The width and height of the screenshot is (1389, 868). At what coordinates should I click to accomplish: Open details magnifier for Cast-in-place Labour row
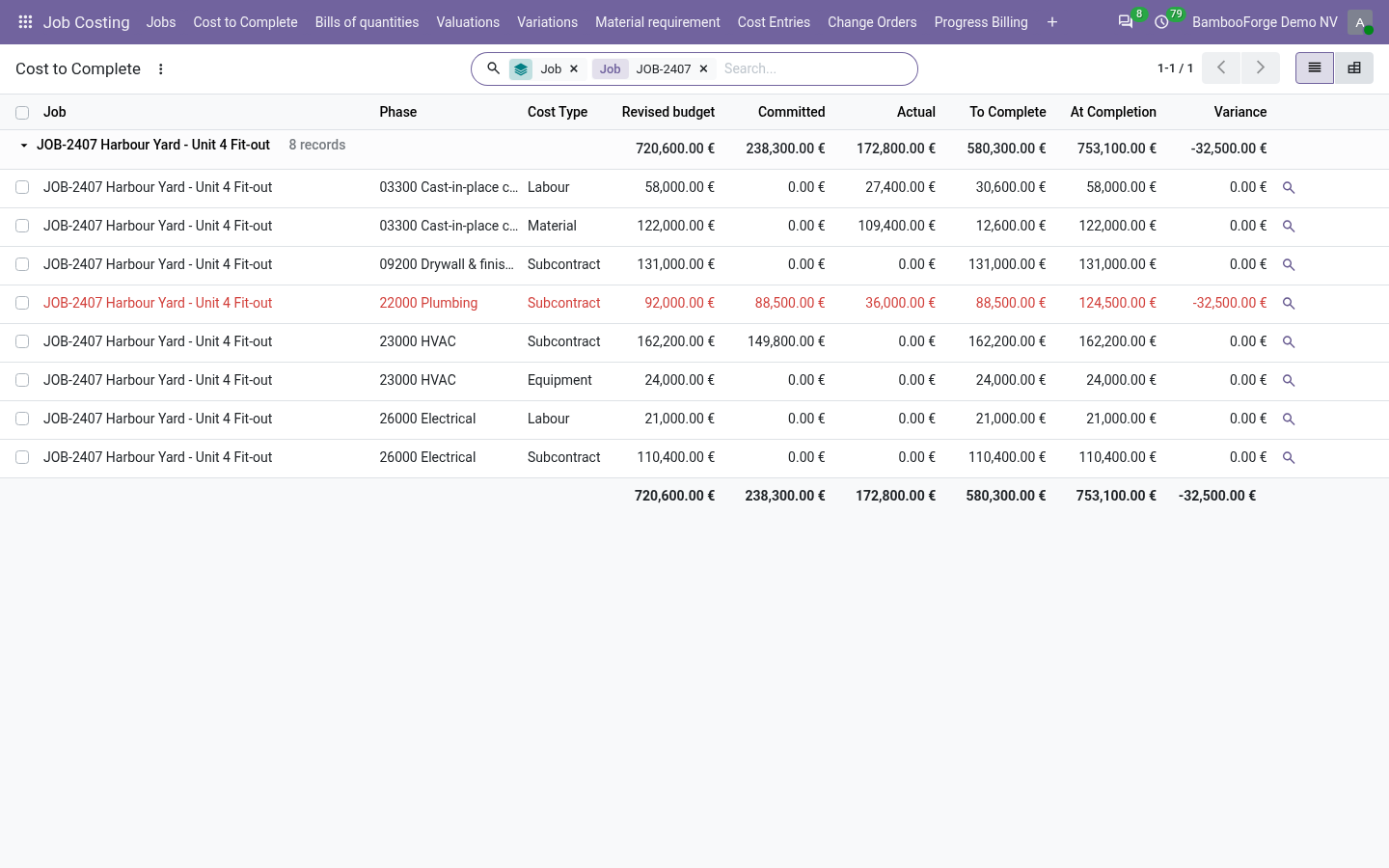pos(1289,188)
